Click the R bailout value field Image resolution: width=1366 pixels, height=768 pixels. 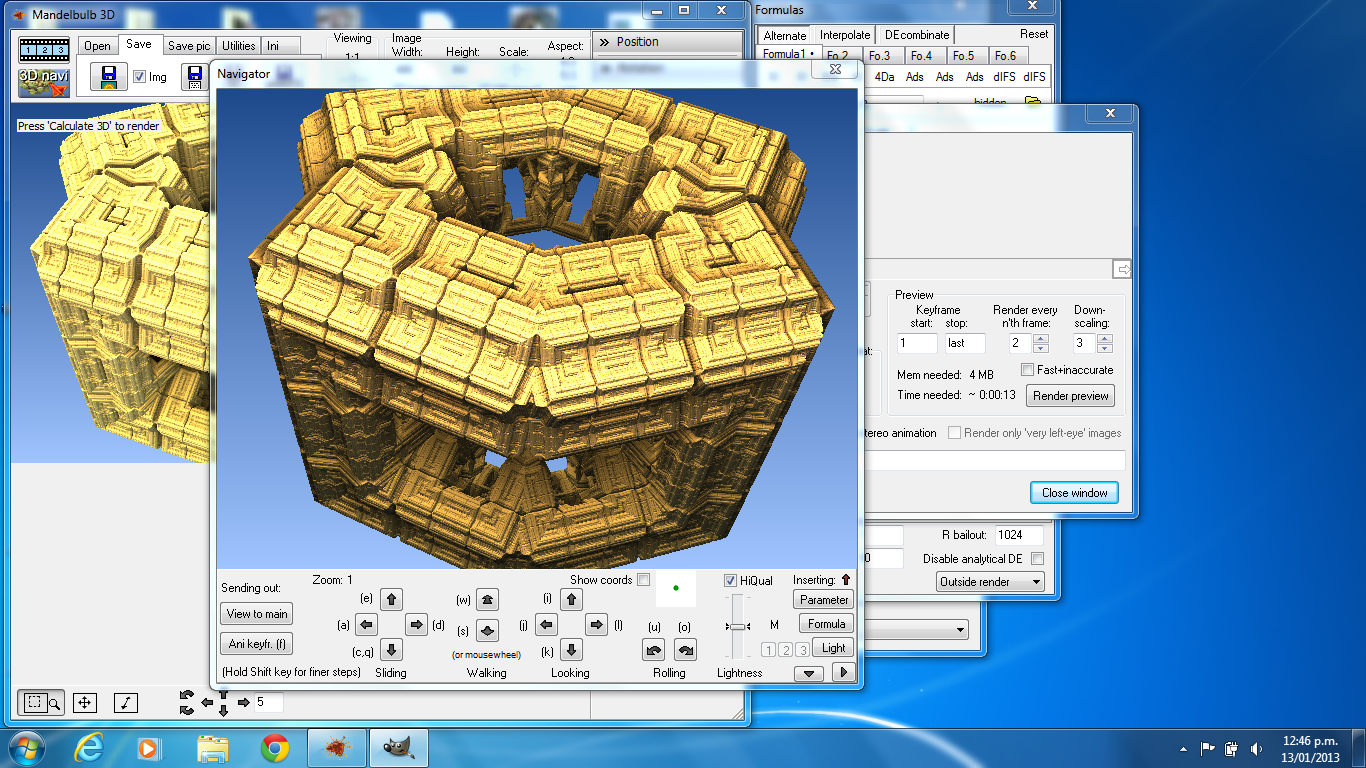point(1019,535)
